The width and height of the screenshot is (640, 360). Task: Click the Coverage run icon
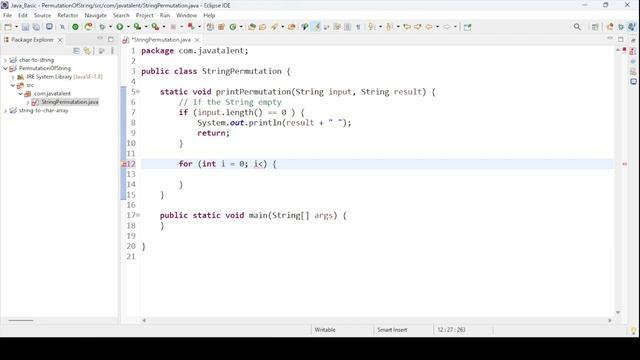(138, 27)
